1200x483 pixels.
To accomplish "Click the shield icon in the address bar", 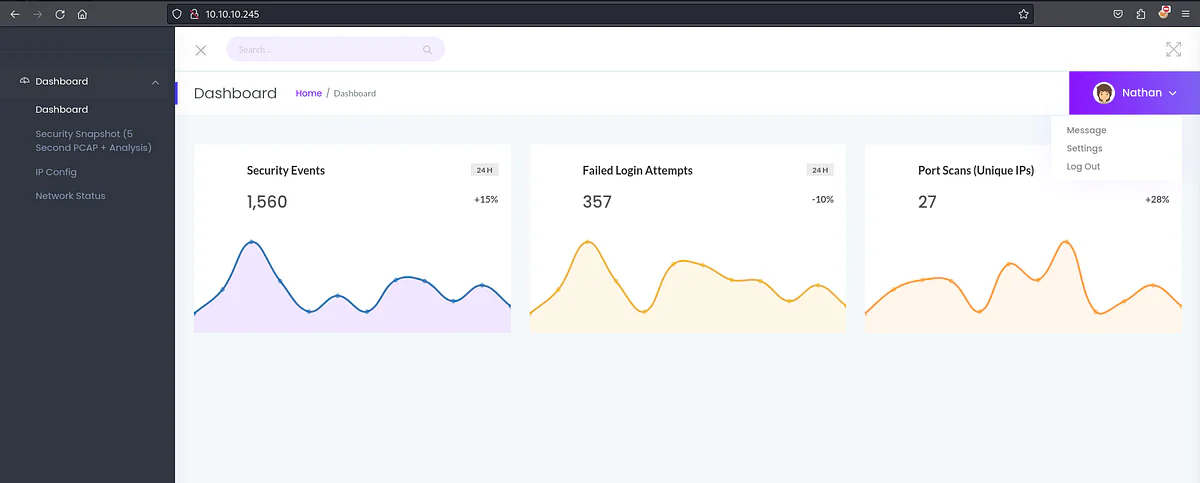I will [x=177, y=14].
